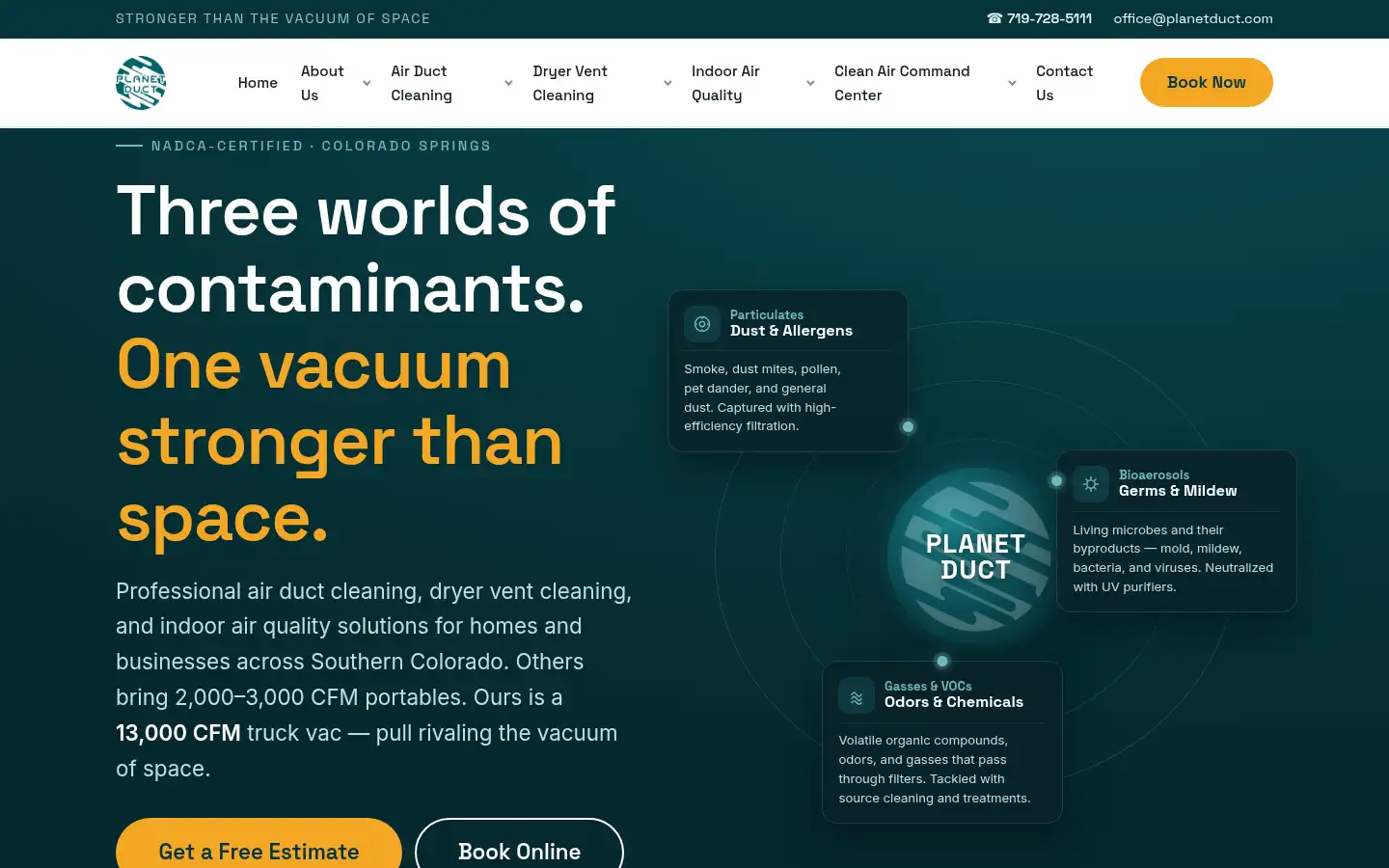The height and width of the screenshot is (868, 1389).
Task: Click the phone number 719-728-5111
Action: [1039, 18]
